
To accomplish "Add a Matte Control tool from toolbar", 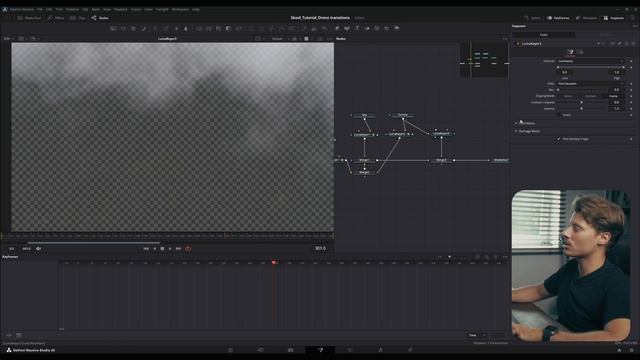I will point(218,29).
